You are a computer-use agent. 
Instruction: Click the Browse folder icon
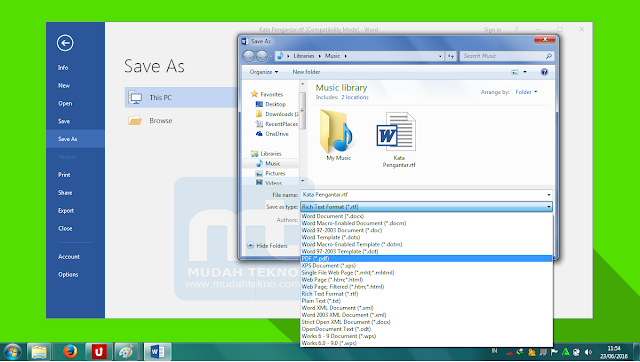pos(135,120)
